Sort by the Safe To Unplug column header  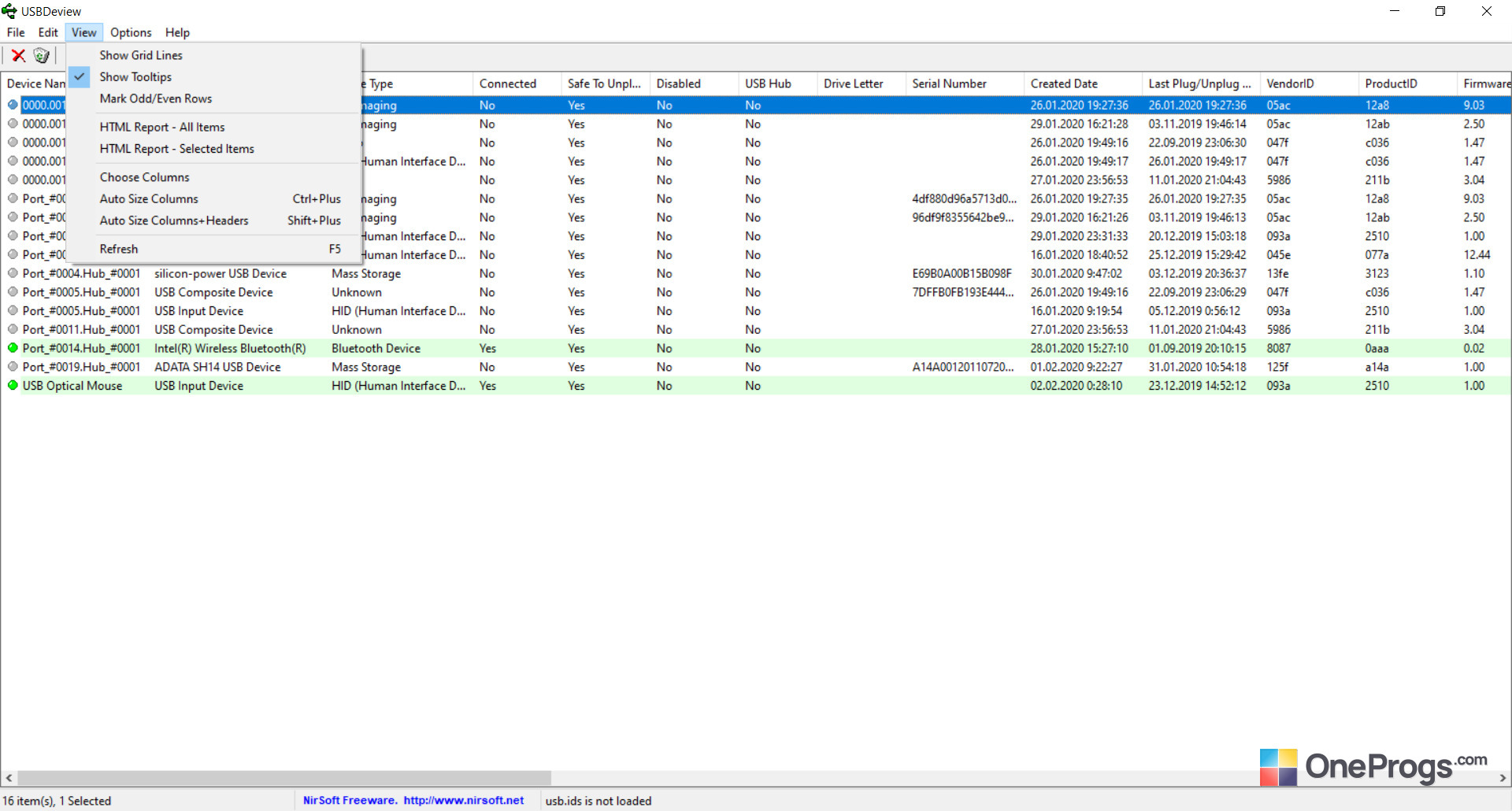[x=605, y=83]
